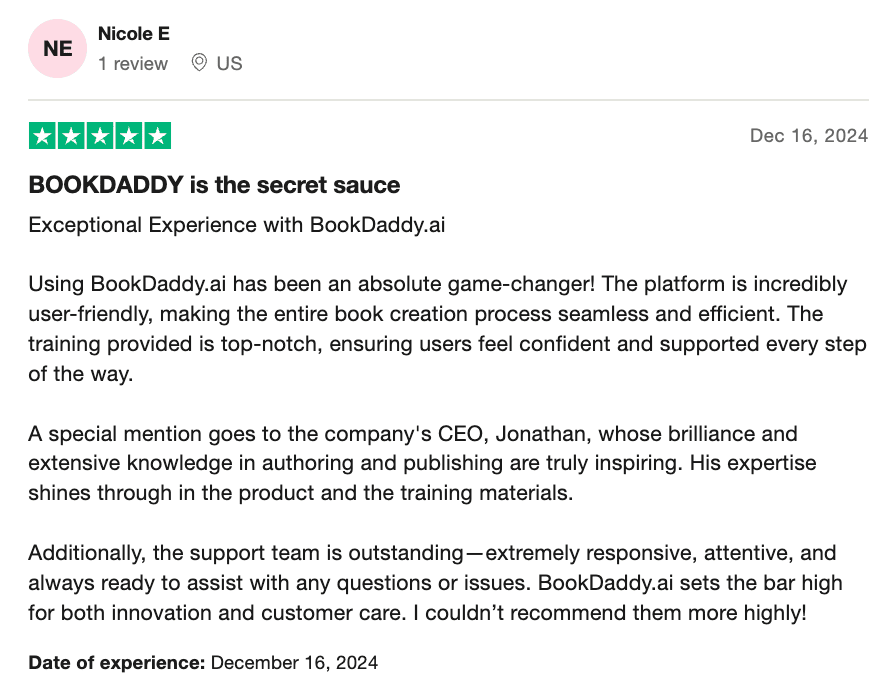Click the pink NE avatar circle
882x694 pixels.
[57, 48]
